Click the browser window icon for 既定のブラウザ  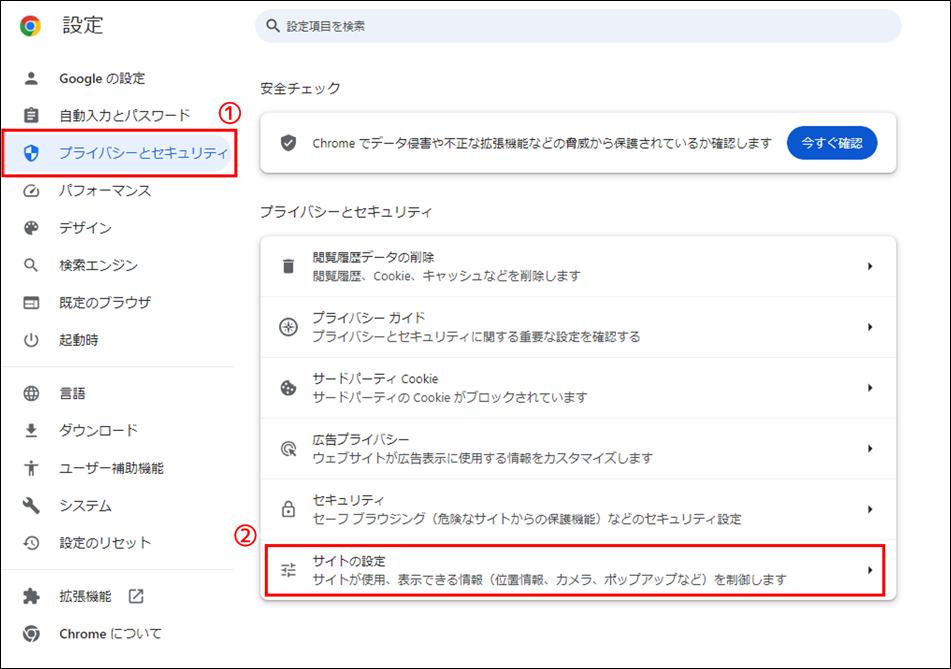(31, 303)
